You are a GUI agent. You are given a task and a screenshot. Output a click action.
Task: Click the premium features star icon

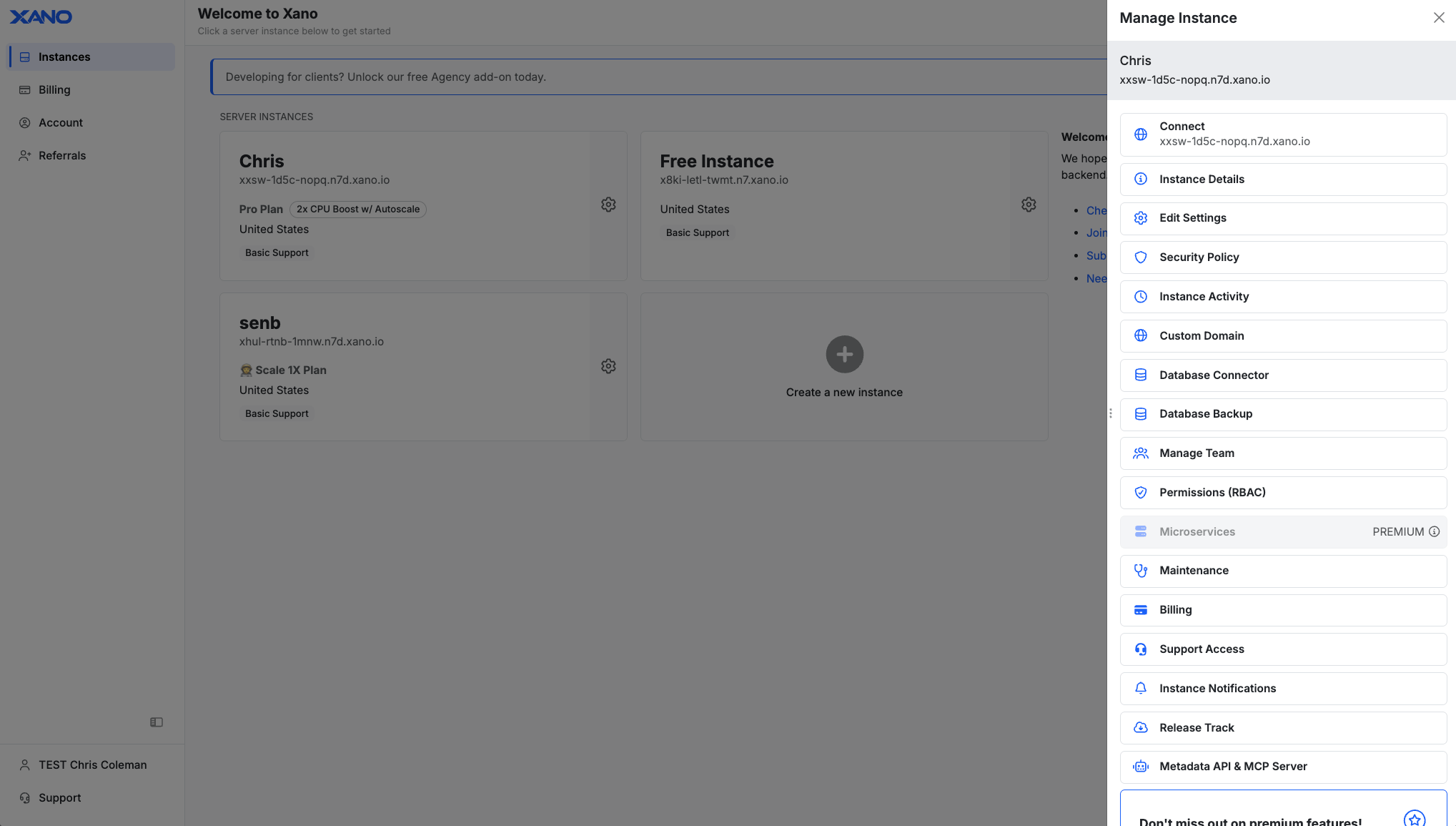pos(1414,819)
